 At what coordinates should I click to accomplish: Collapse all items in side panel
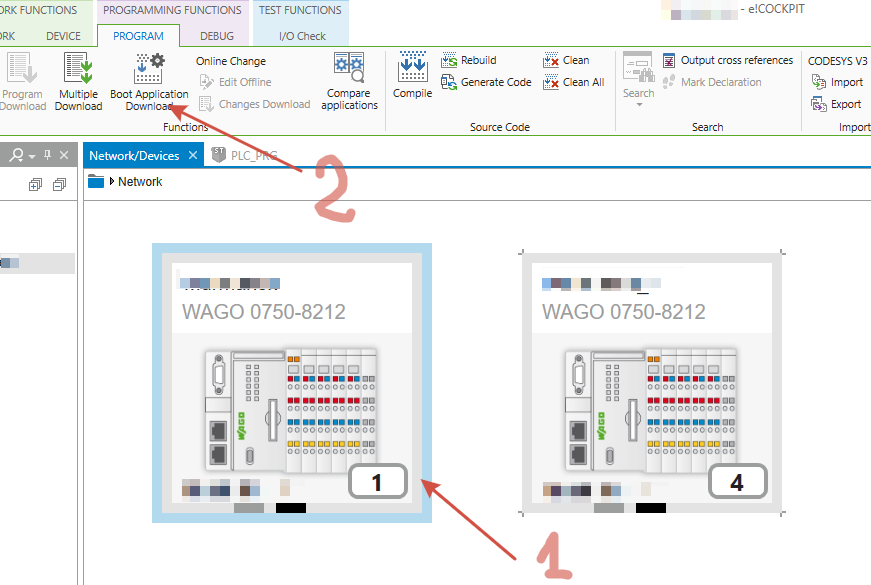coord(59,184)
